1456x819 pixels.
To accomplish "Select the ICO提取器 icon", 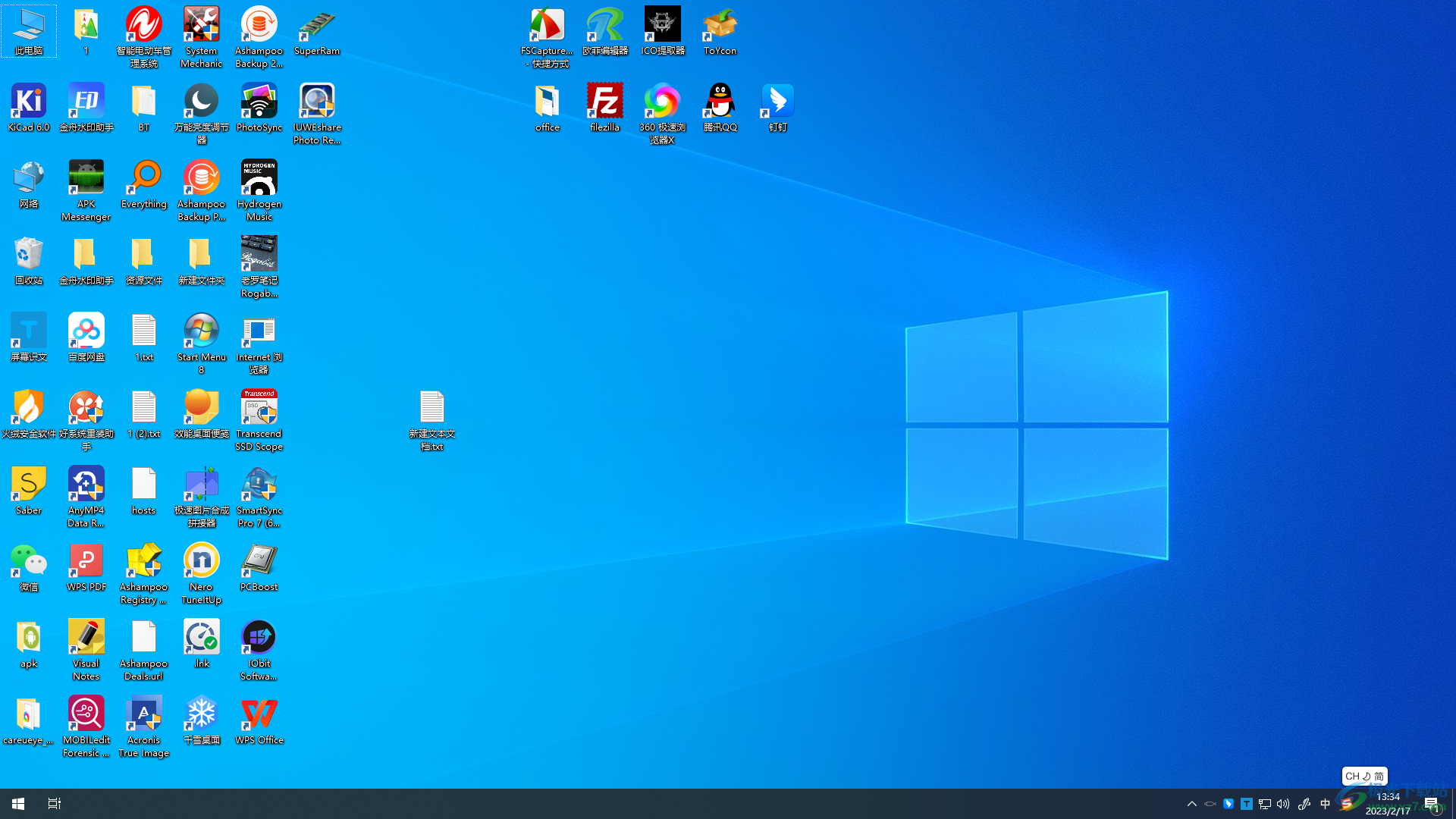I will pos(663,31).
